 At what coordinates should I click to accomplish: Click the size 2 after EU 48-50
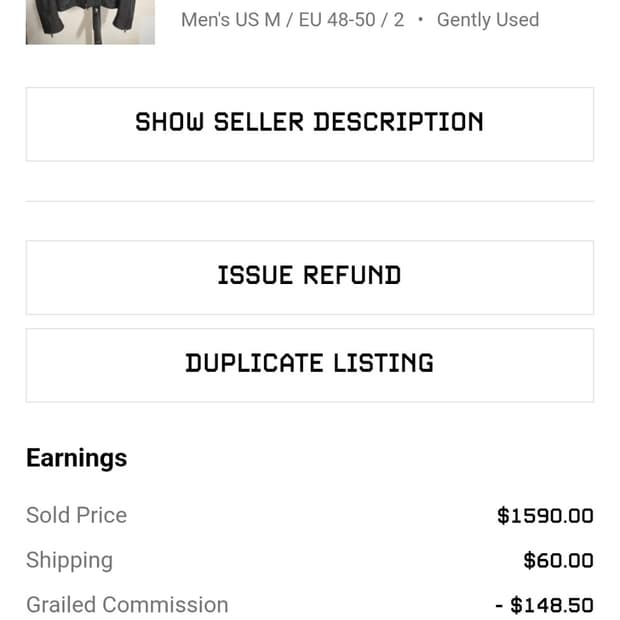coord(399,20)
